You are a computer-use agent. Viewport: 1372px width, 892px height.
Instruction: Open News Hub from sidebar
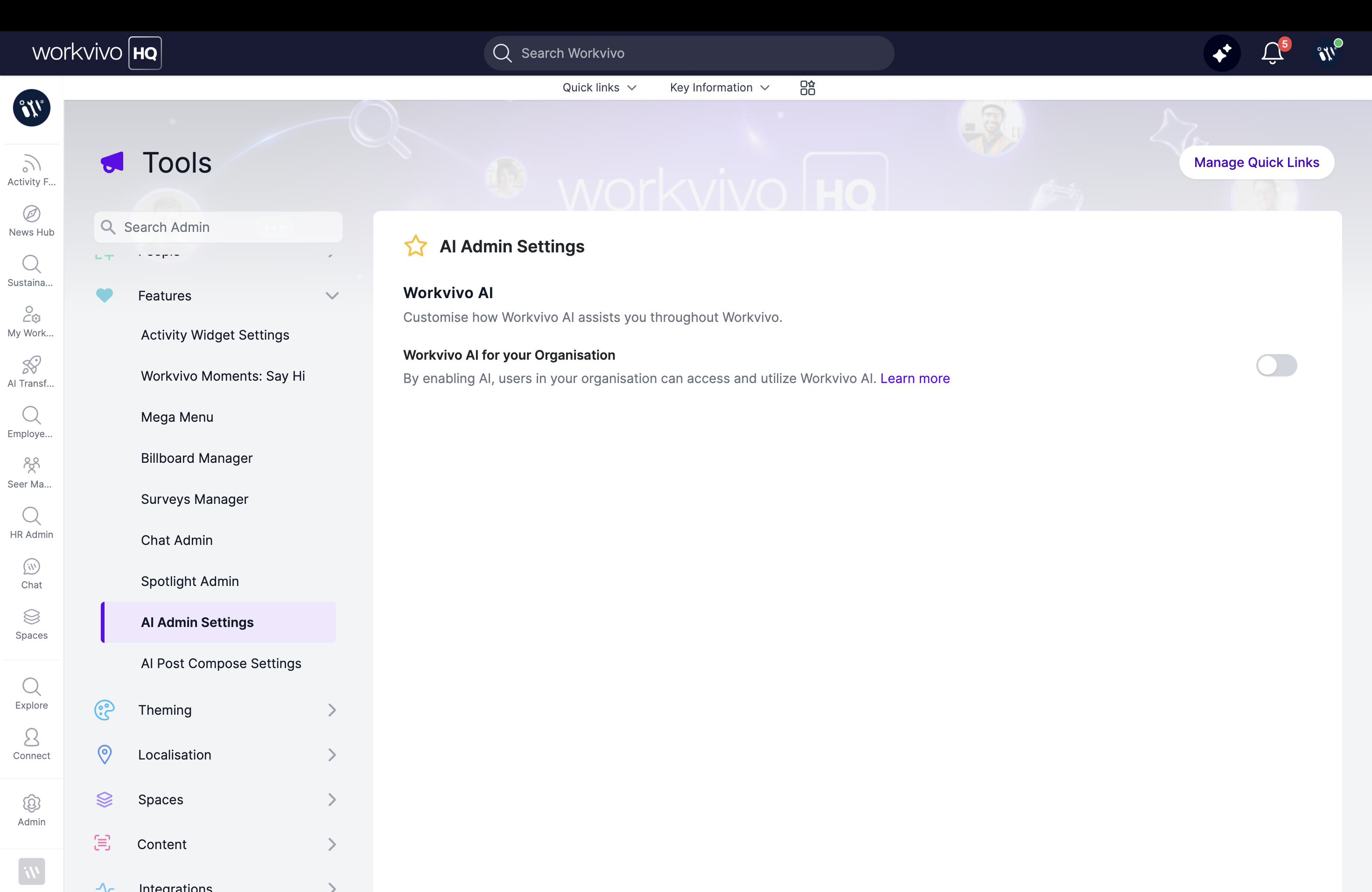coord(32,221)
